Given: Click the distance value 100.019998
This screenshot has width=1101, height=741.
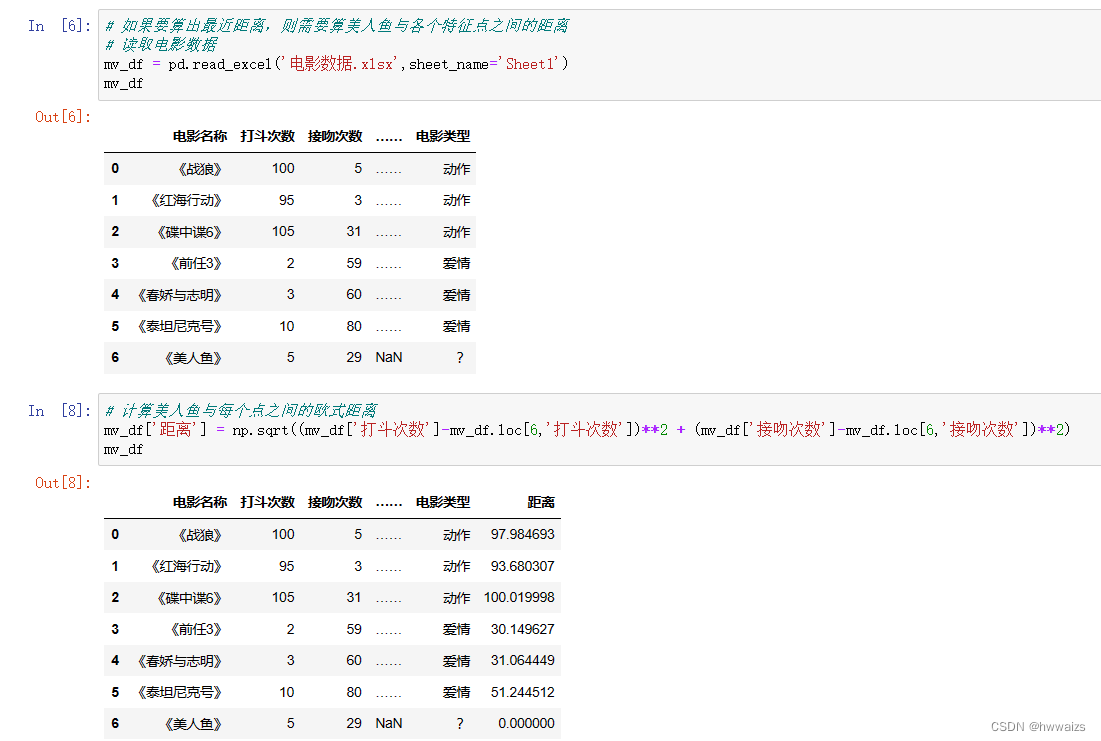Looking at the screenshot, I should (x=519, y=598).
